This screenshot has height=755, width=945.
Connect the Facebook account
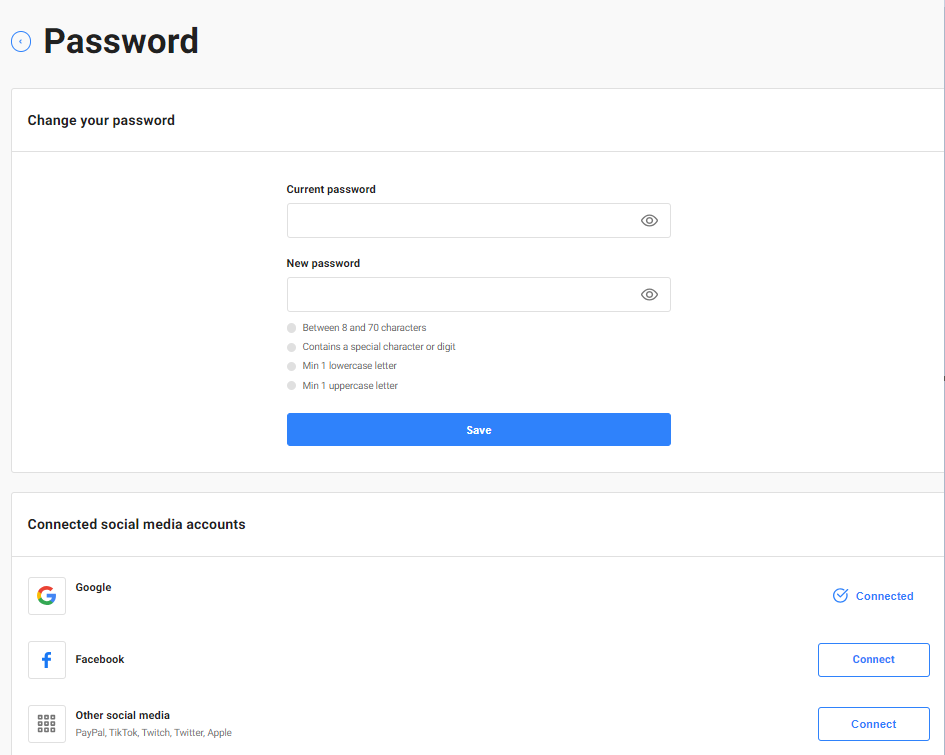pos(873,660)
